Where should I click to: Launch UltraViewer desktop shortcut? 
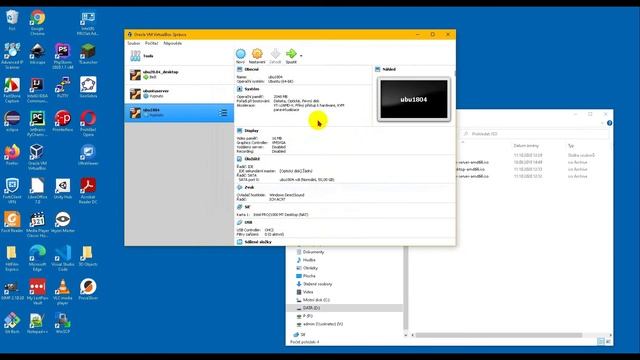pos(88,155)
